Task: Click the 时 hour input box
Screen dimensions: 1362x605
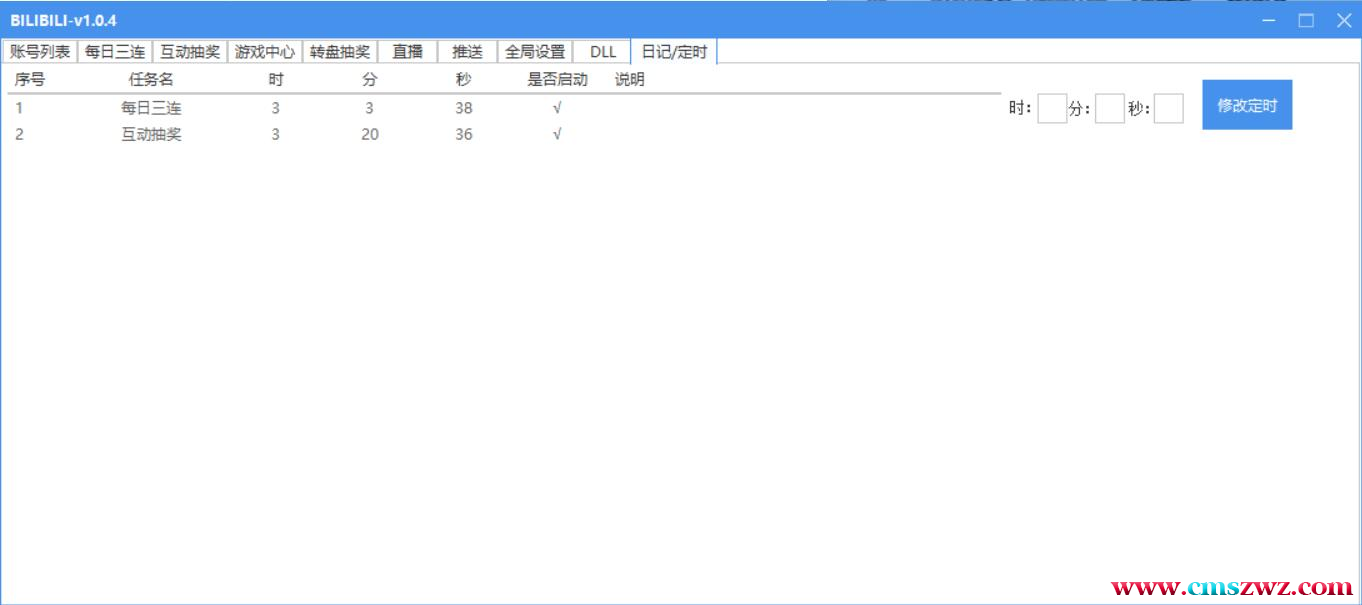Action: (1052, 108)
